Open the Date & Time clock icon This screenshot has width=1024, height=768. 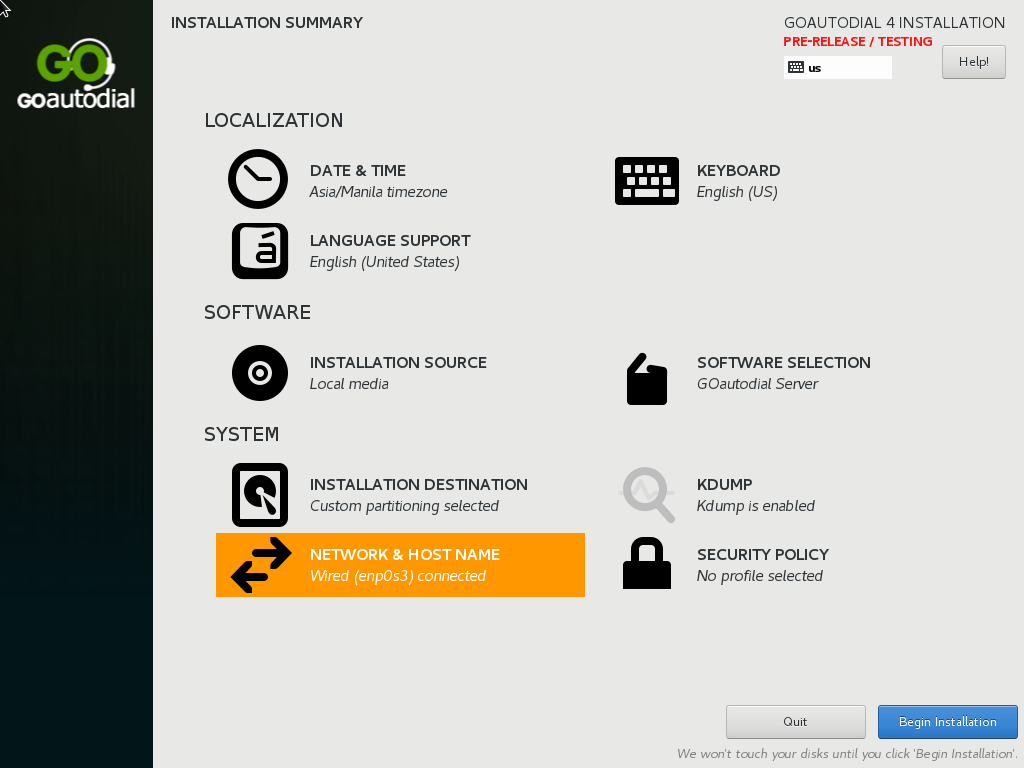(x=258, y=179)
